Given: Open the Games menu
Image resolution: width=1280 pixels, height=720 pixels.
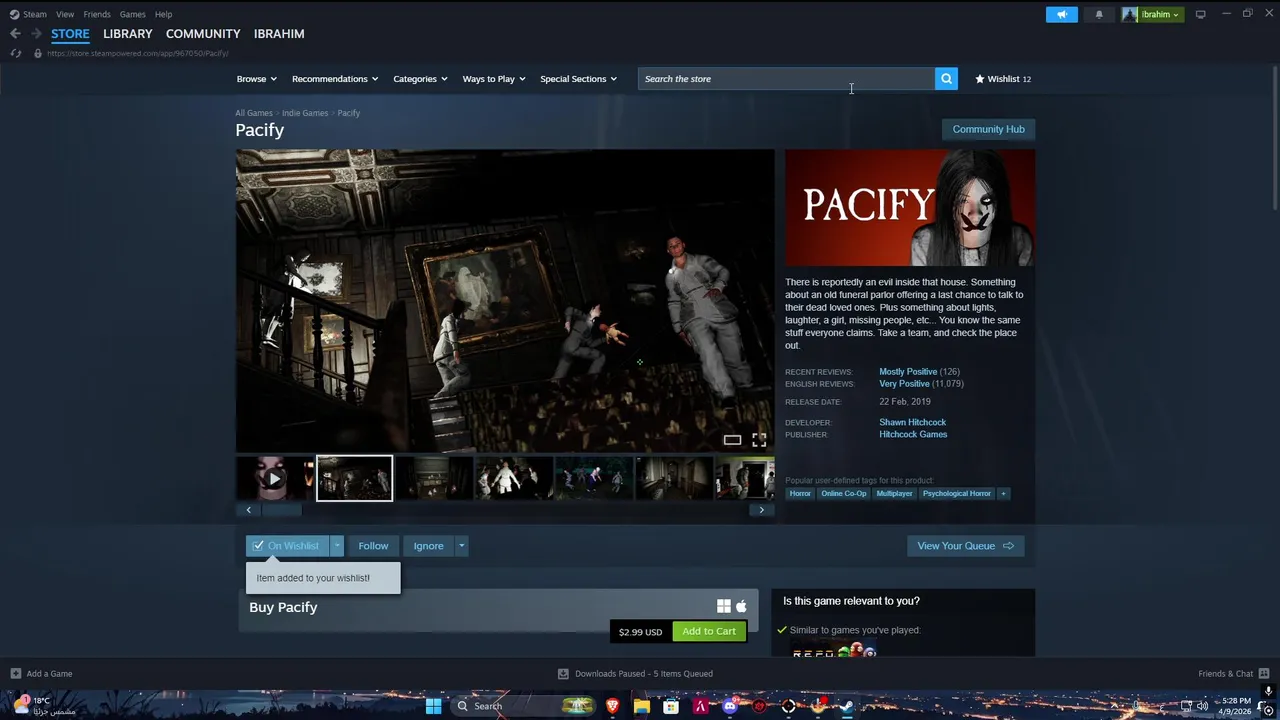Looking at the screenshot, I should 132,14.
